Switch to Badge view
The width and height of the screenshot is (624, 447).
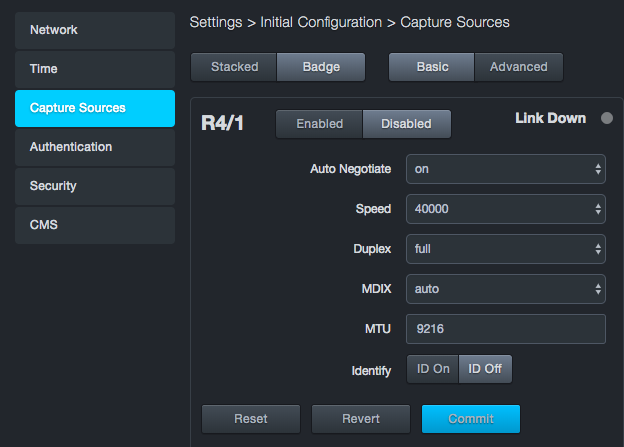coord(322,67)
